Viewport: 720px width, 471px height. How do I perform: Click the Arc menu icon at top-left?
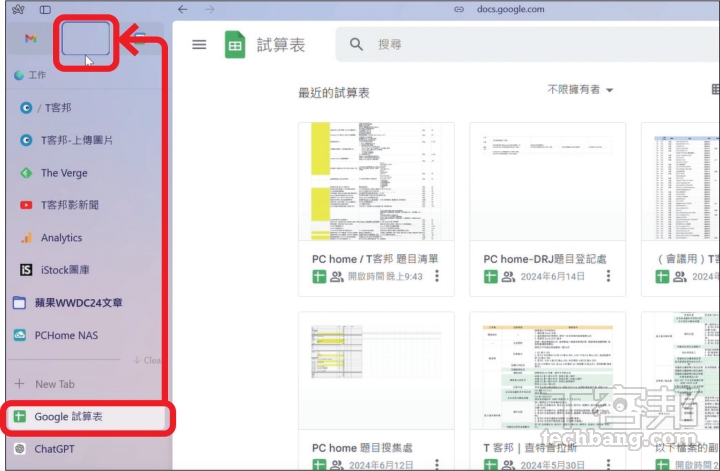tap(18, 9)
